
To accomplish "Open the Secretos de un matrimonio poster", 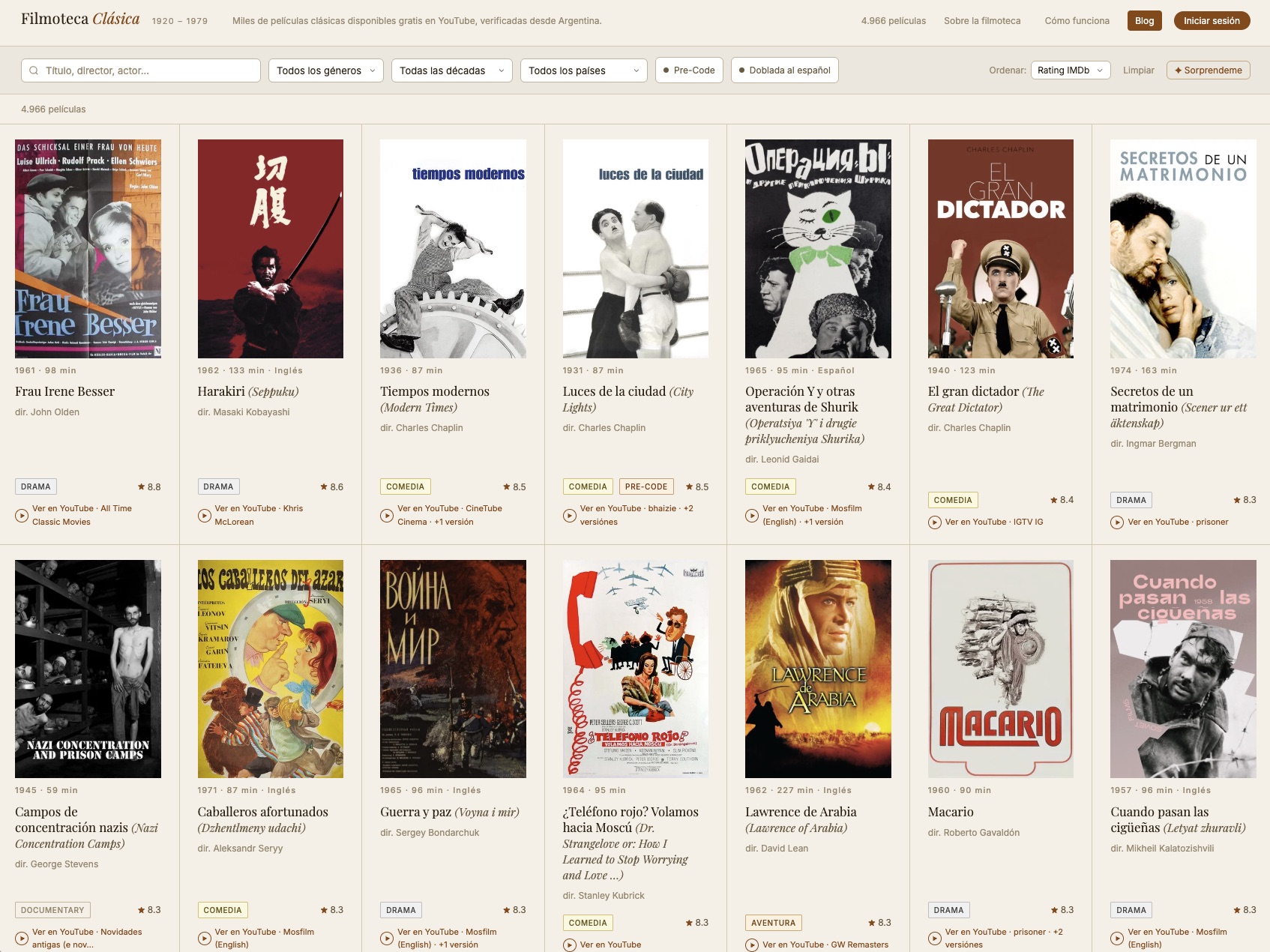I will coord(1183,249).
